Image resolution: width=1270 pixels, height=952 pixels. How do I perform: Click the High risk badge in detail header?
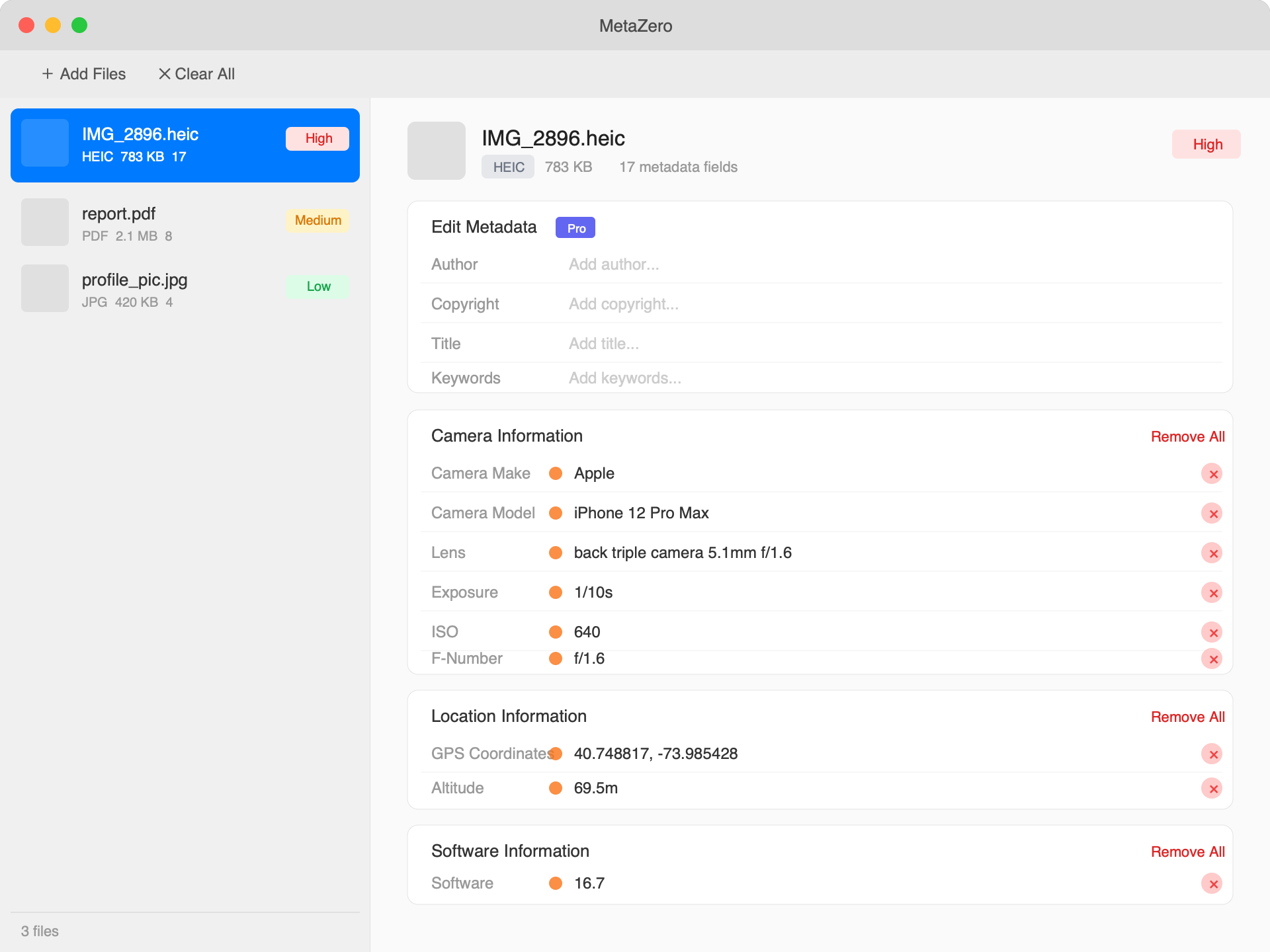tap(1207, 144)
